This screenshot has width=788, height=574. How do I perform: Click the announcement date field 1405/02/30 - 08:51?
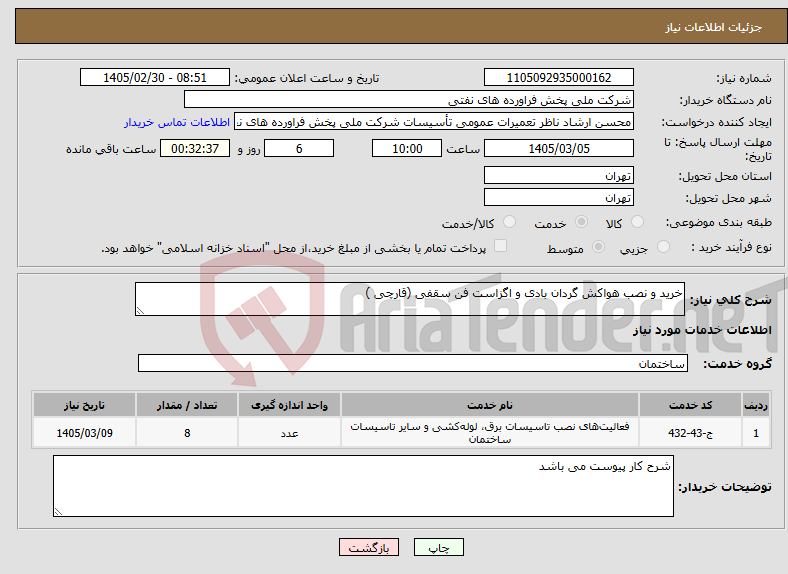click(155, 77)
